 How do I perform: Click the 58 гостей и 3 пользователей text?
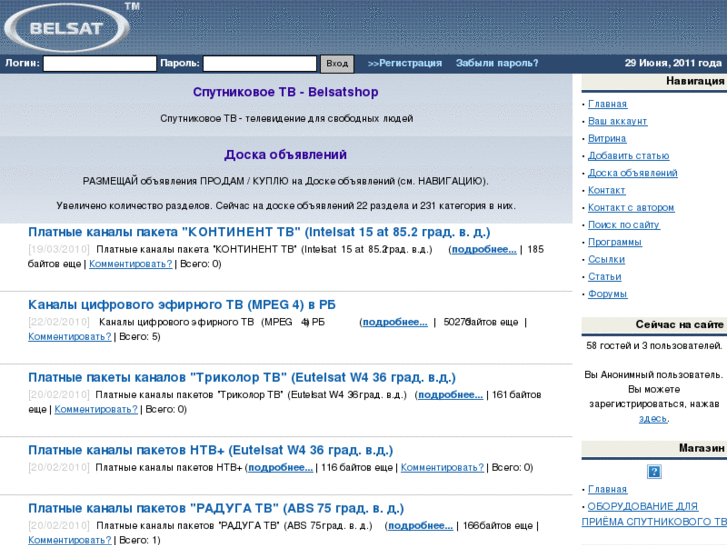tap(654, 346)
